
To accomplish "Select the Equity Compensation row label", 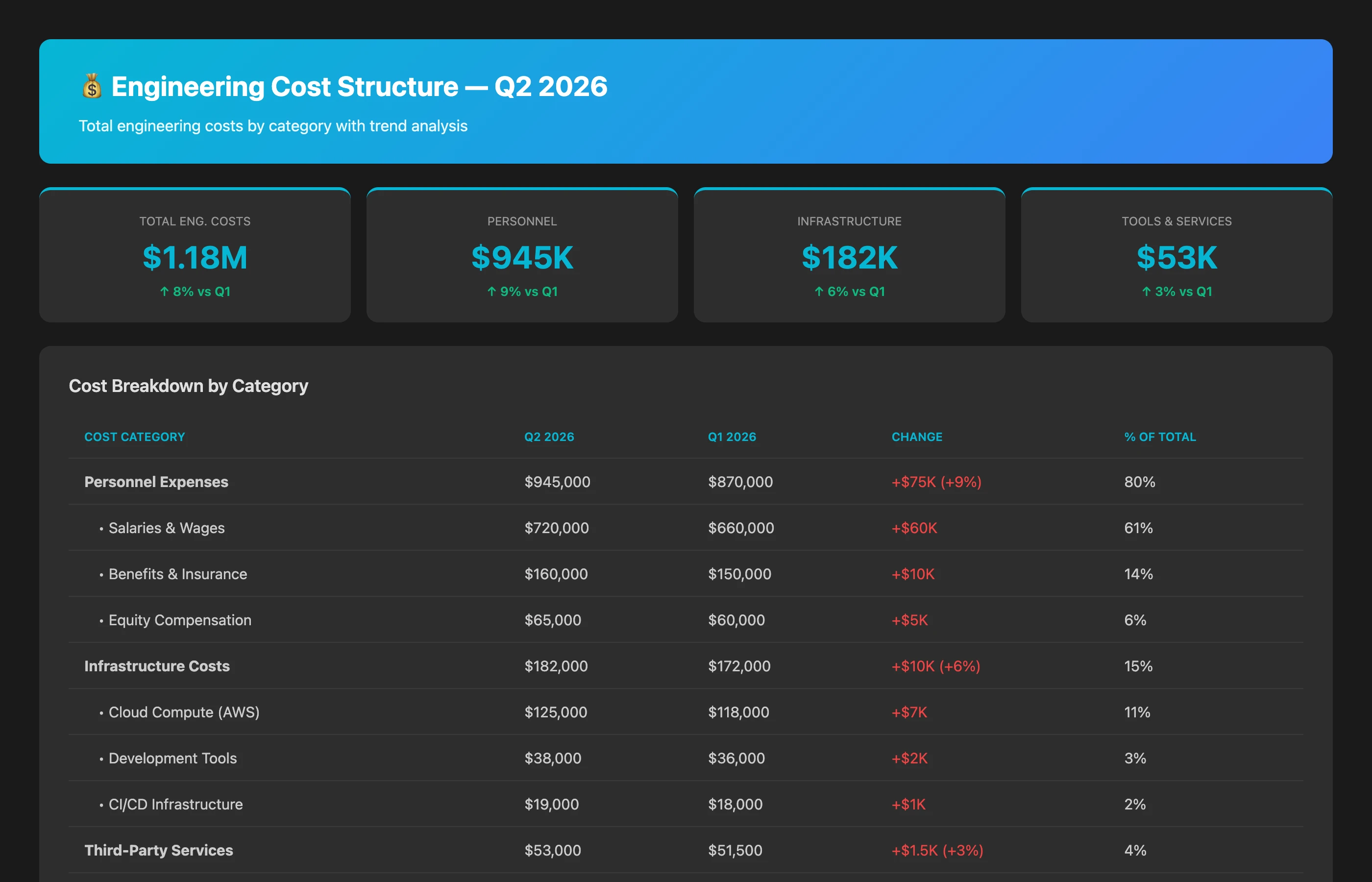I will [x=180, y=620].
